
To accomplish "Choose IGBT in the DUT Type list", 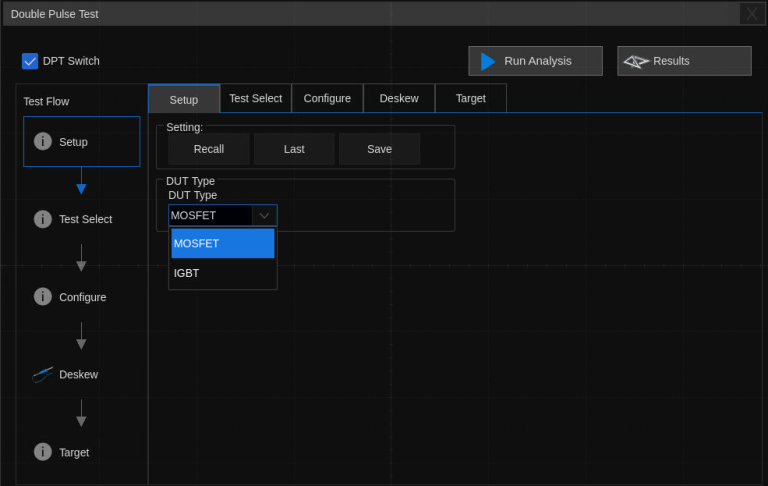I will click(x=222, y=272).
